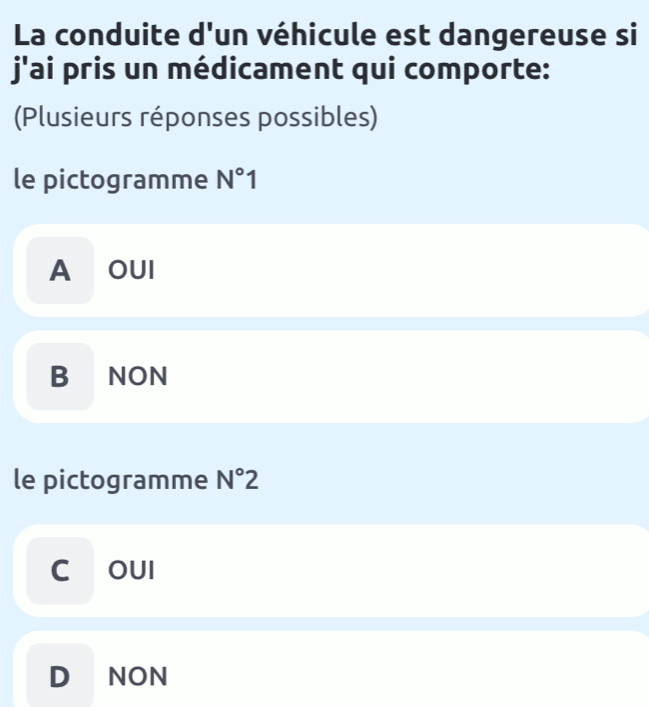The width and height of the screenshot is (649, 707).
Task: Select answer D NON for pictogramme N°2
Action: (330, 676)
